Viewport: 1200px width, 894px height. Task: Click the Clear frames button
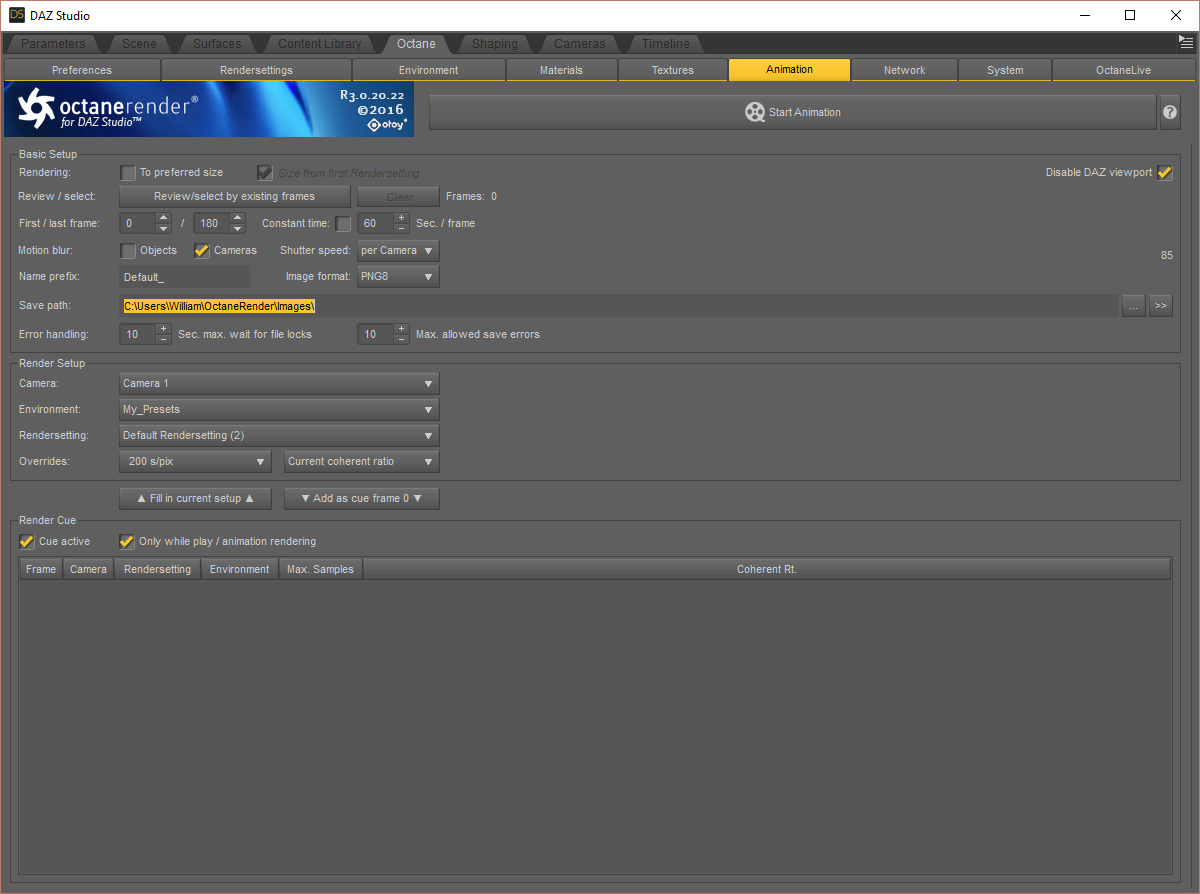click(399, 197)
